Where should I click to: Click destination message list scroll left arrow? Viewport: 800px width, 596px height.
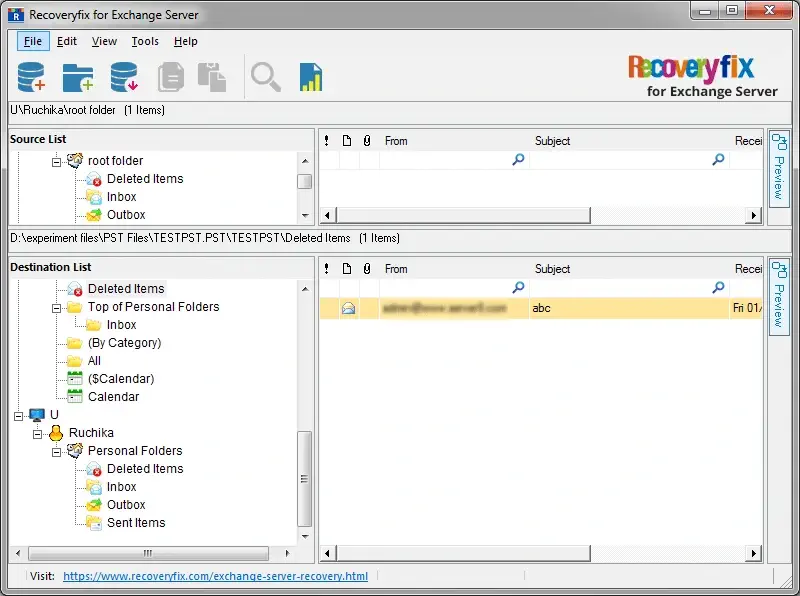(x=328, y=553)
